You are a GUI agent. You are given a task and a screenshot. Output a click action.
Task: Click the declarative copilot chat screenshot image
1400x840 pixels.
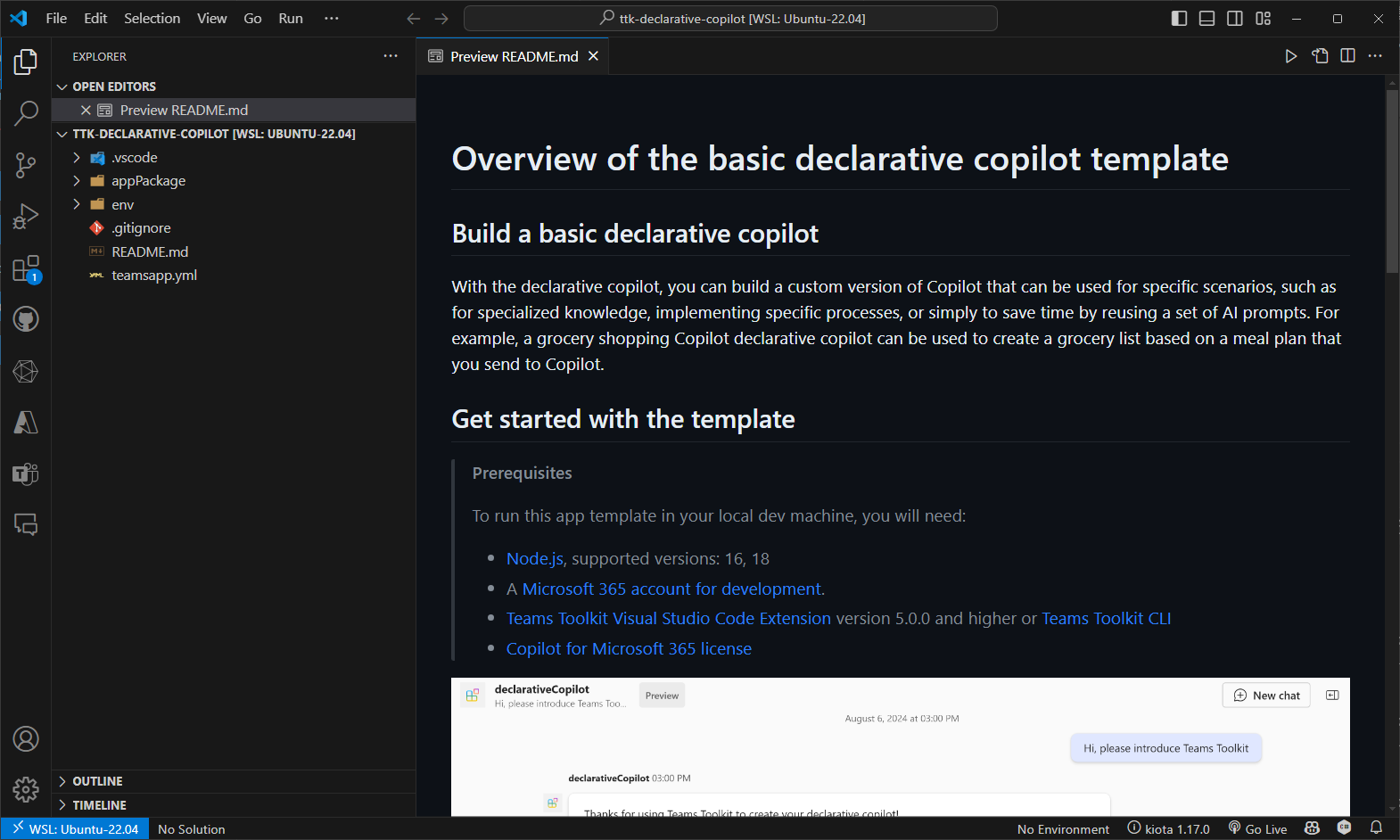coord(901,747)
